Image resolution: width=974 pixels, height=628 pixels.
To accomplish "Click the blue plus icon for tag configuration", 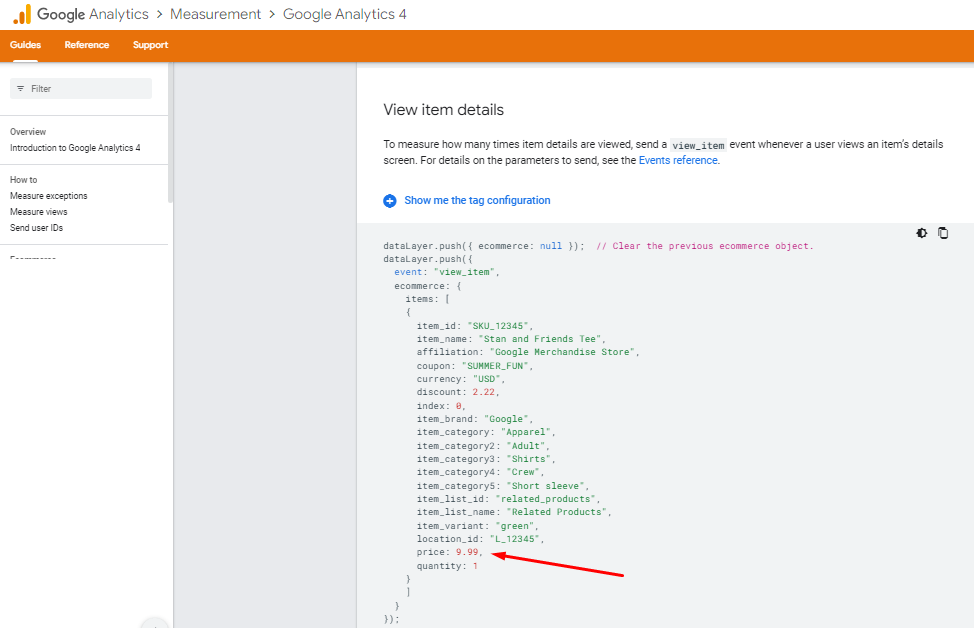I will (x=389, y=201).
